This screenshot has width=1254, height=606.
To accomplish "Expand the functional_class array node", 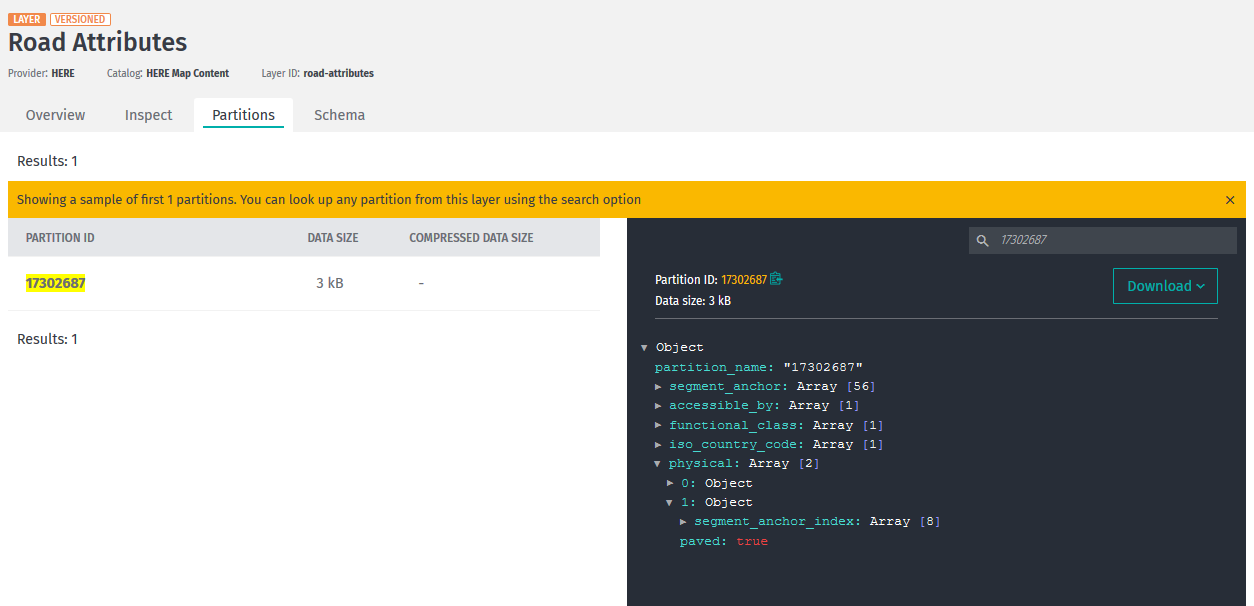I will click(x=658, y=425).
